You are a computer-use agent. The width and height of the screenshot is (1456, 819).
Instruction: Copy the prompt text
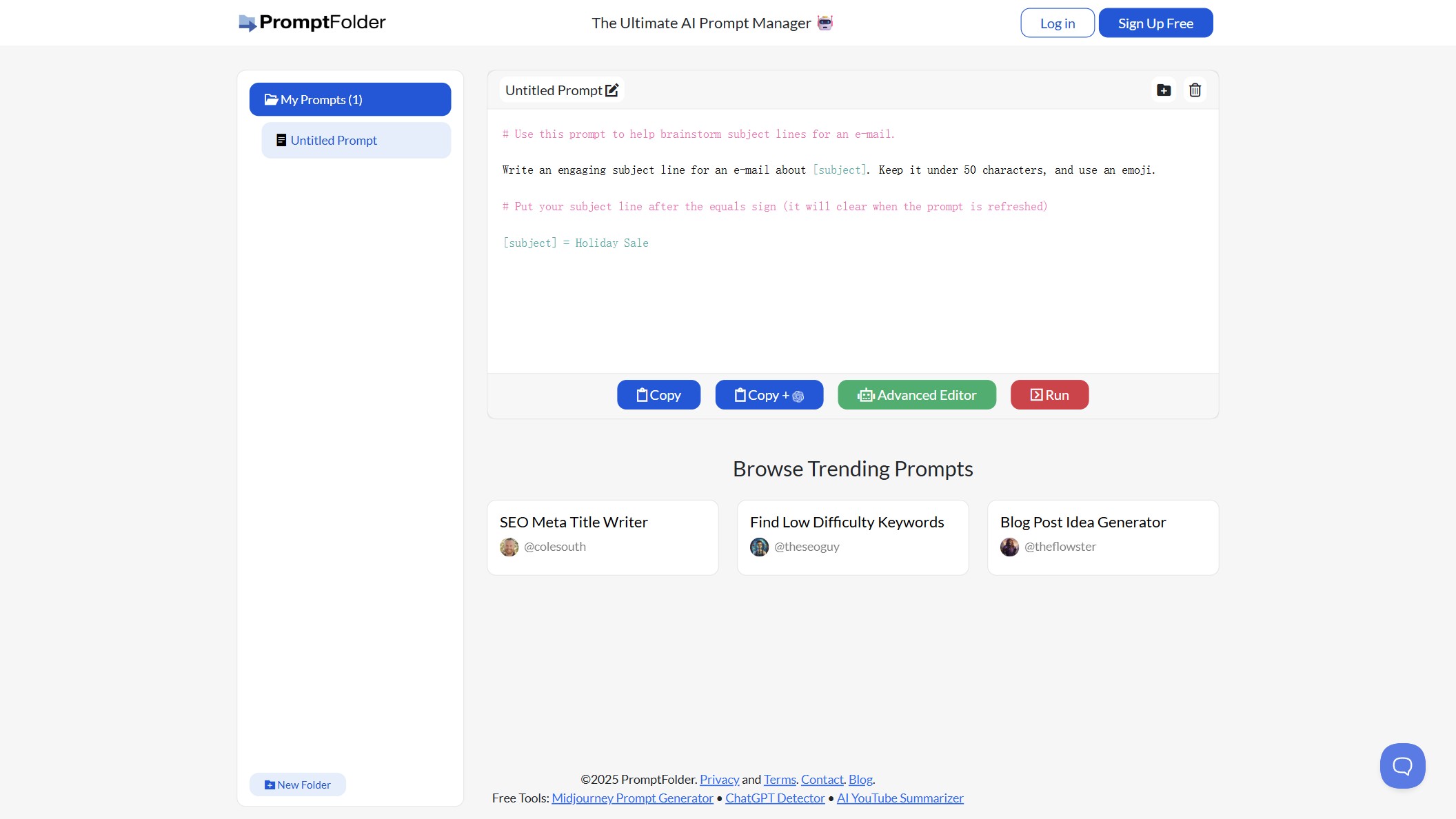tap(658, 395)
